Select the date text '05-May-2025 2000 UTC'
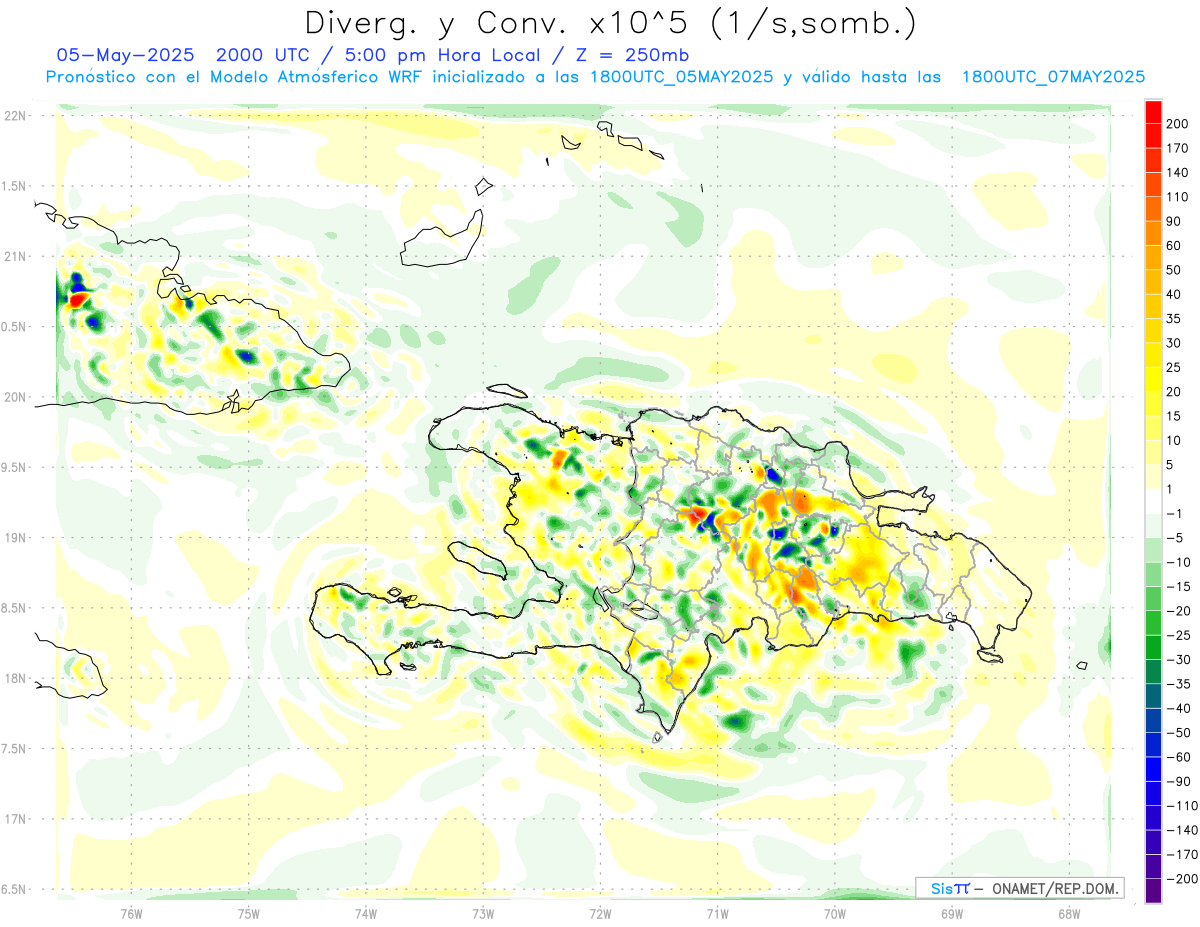 [x=188, y=55]
